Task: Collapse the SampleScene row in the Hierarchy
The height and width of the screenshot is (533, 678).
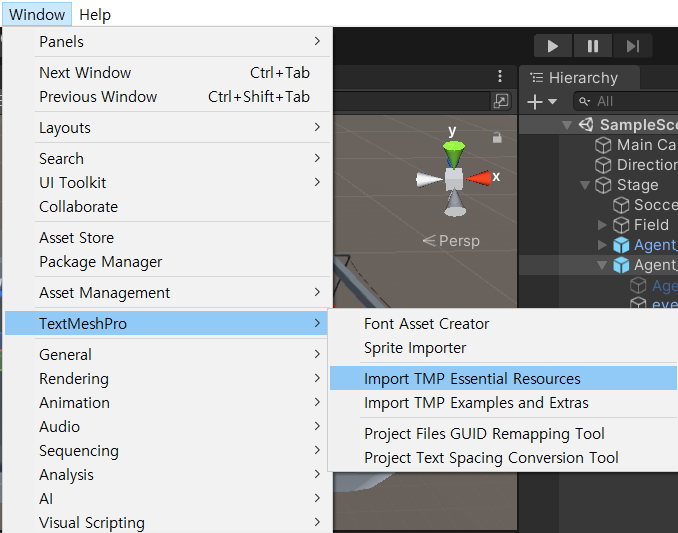Action: tap(566, 125)
